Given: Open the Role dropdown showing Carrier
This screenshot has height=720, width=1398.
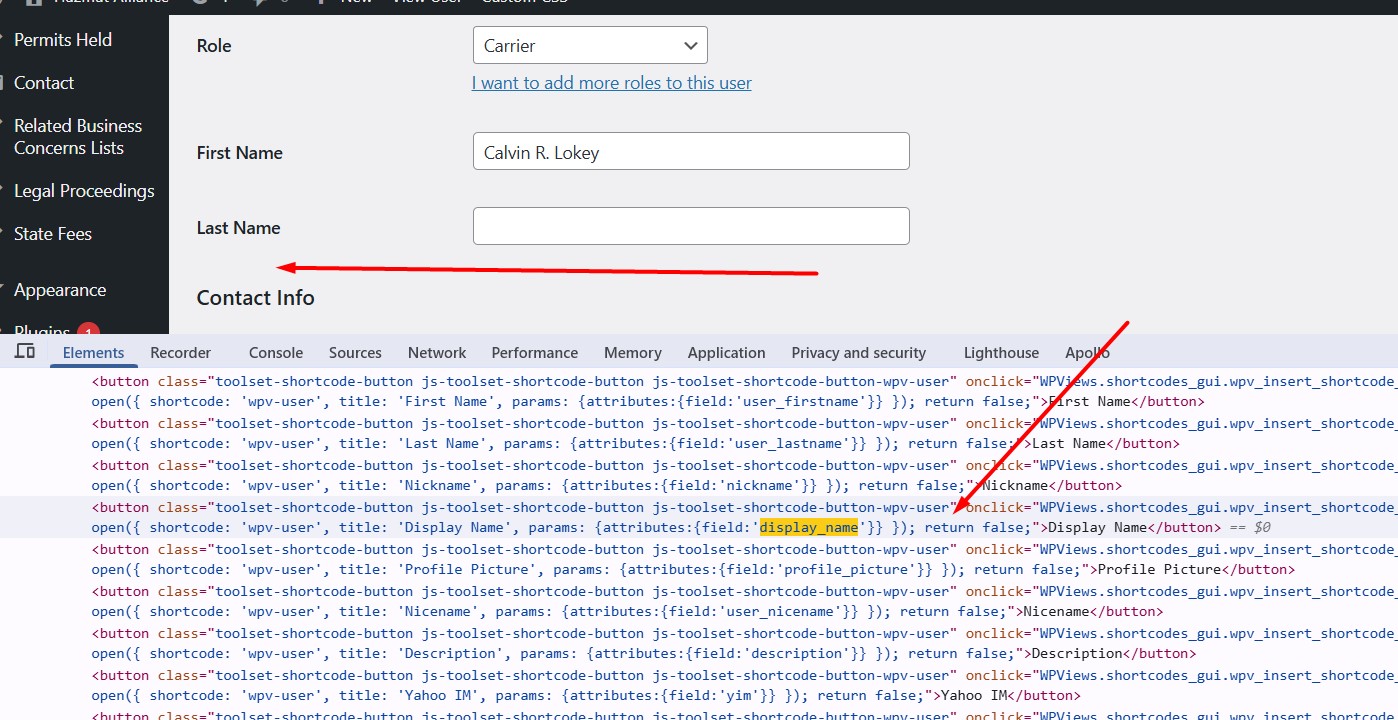Looking at the screenshot, I should tap(590, 45).
